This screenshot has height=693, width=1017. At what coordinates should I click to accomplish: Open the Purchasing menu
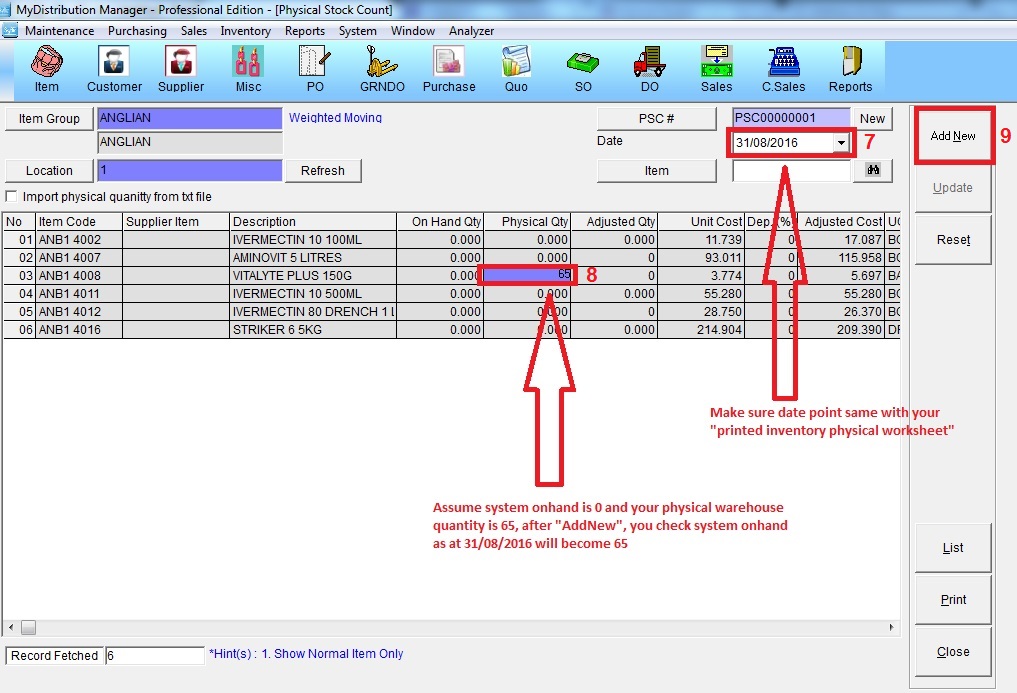click(137, 31)
